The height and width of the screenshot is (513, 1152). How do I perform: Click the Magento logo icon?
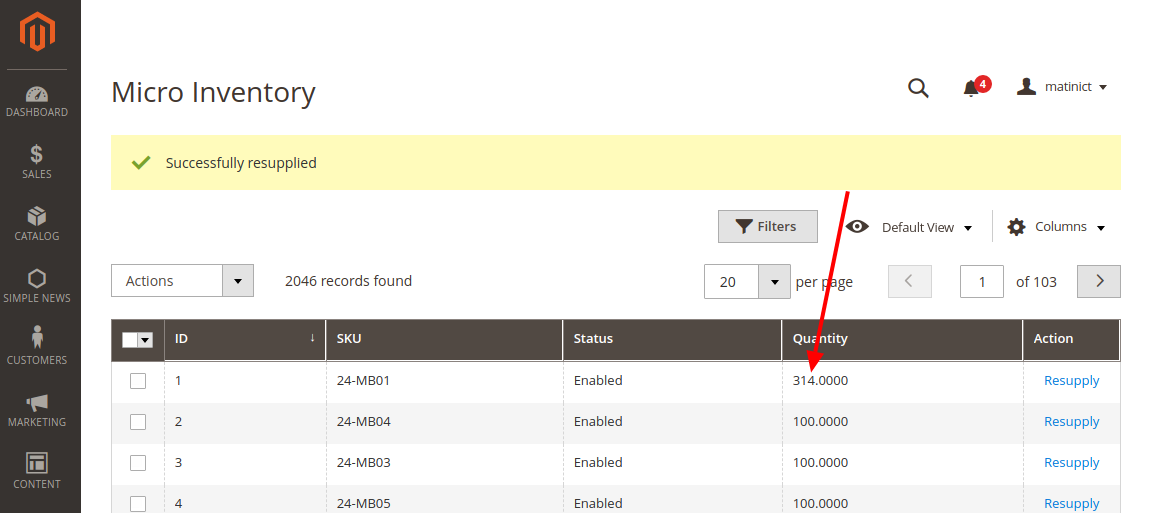click(37, 33)
